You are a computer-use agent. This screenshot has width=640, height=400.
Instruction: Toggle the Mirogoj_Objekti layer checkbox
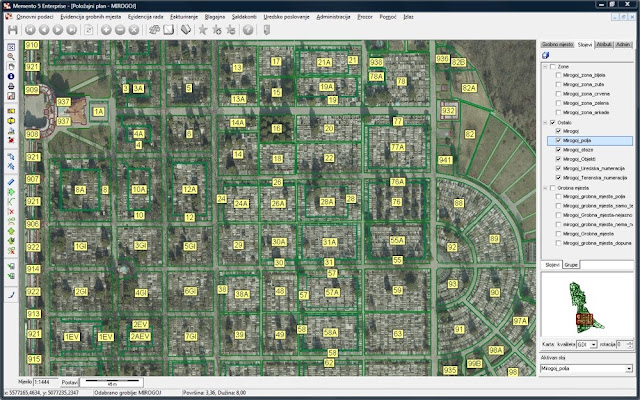coord(558,159)
